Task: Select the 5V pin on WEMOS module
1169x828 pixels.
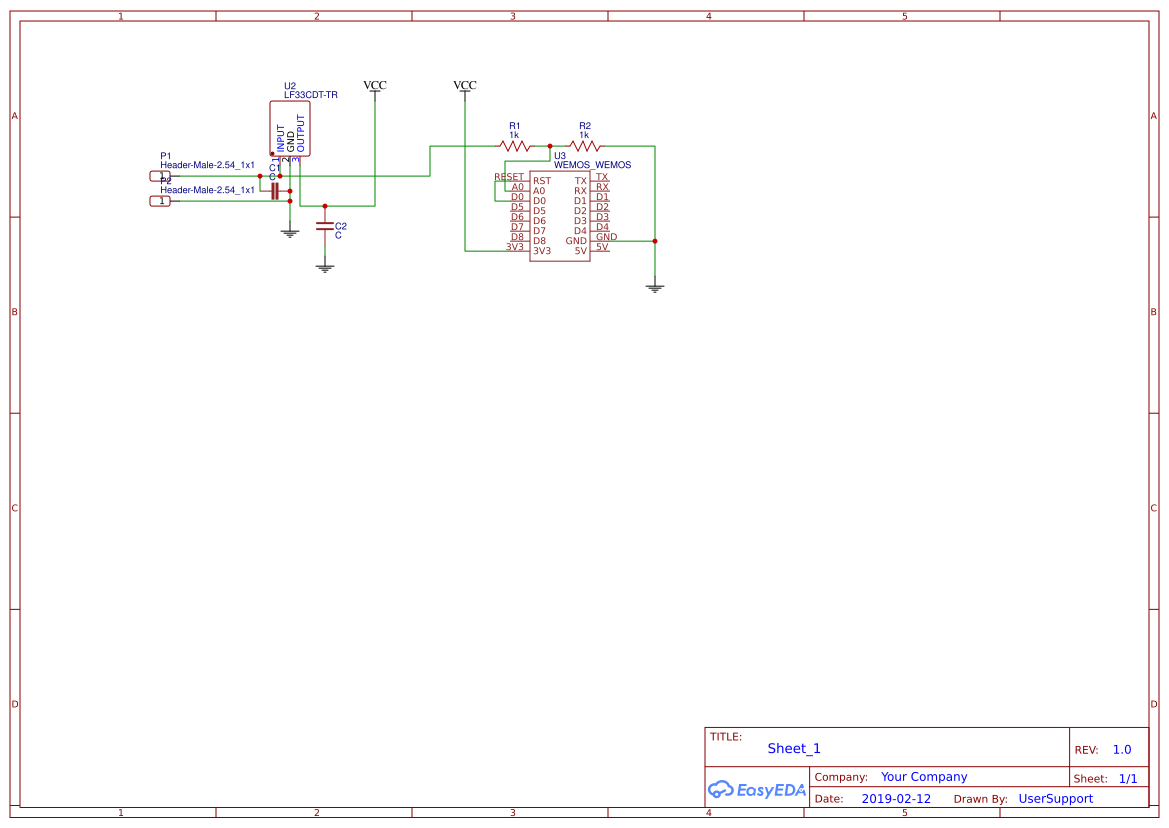Action: [580, 251]
